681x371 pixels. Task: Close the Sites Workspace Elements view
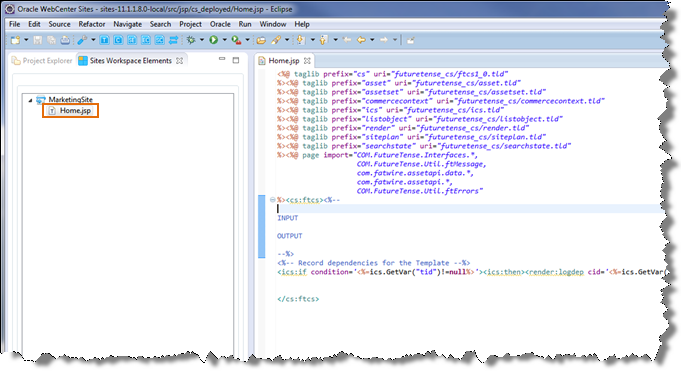[179, 61]
